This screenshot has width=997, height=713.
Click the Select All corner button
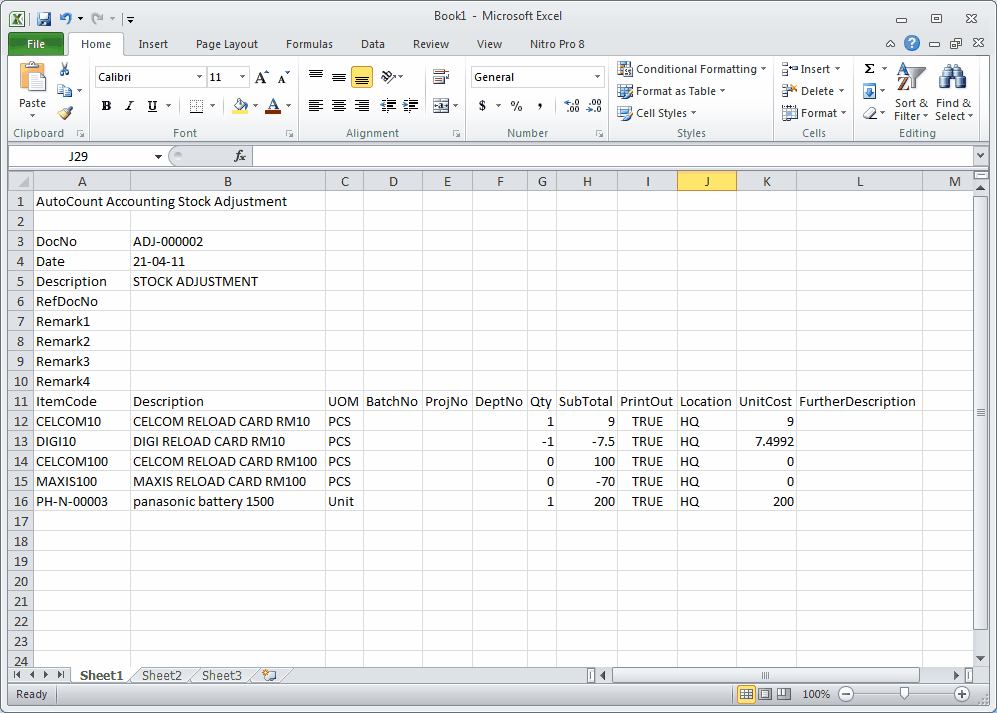click(21, 181)
